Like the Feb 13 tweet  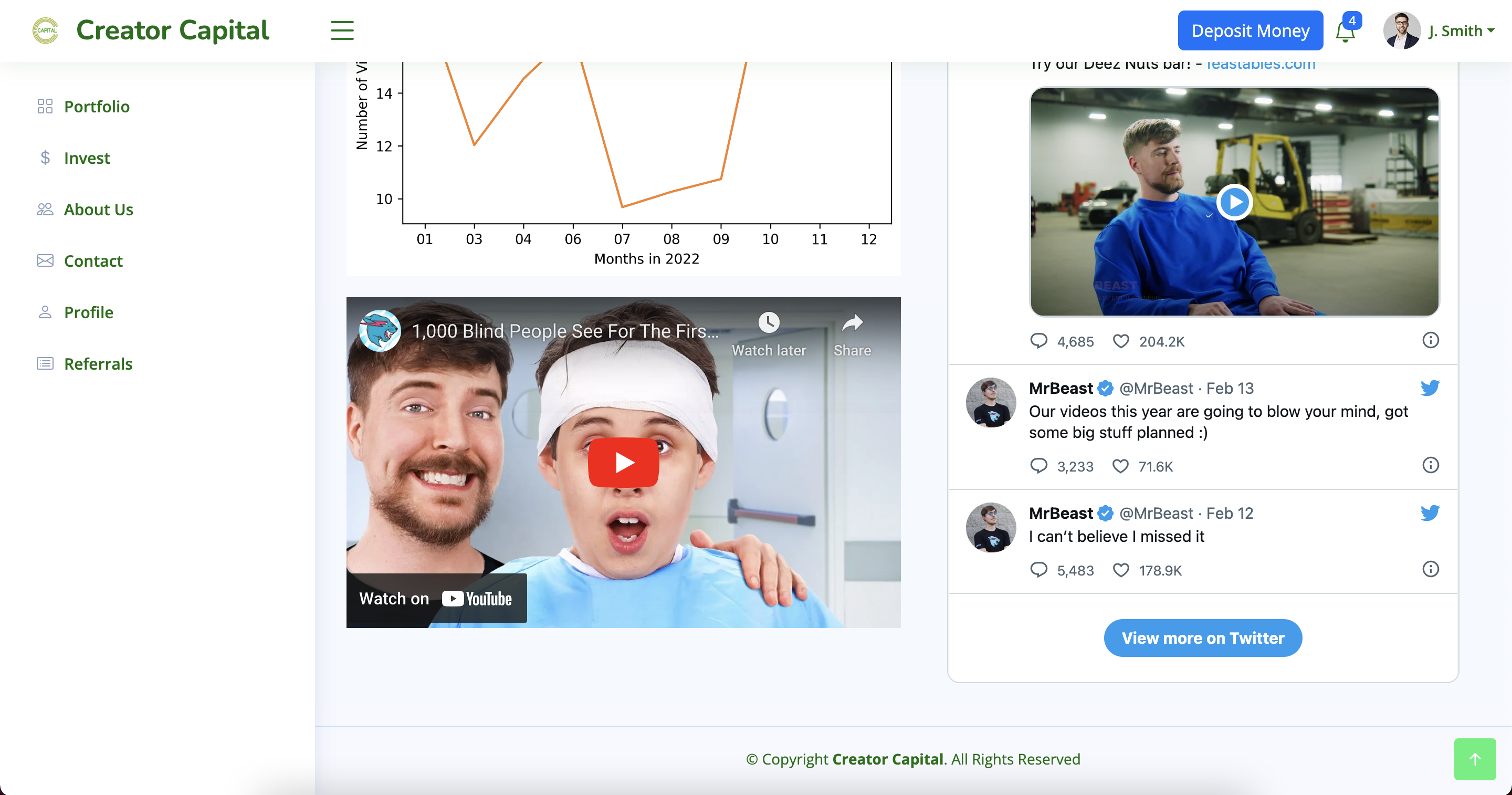pyautogui.click(x=1120, y=466)
